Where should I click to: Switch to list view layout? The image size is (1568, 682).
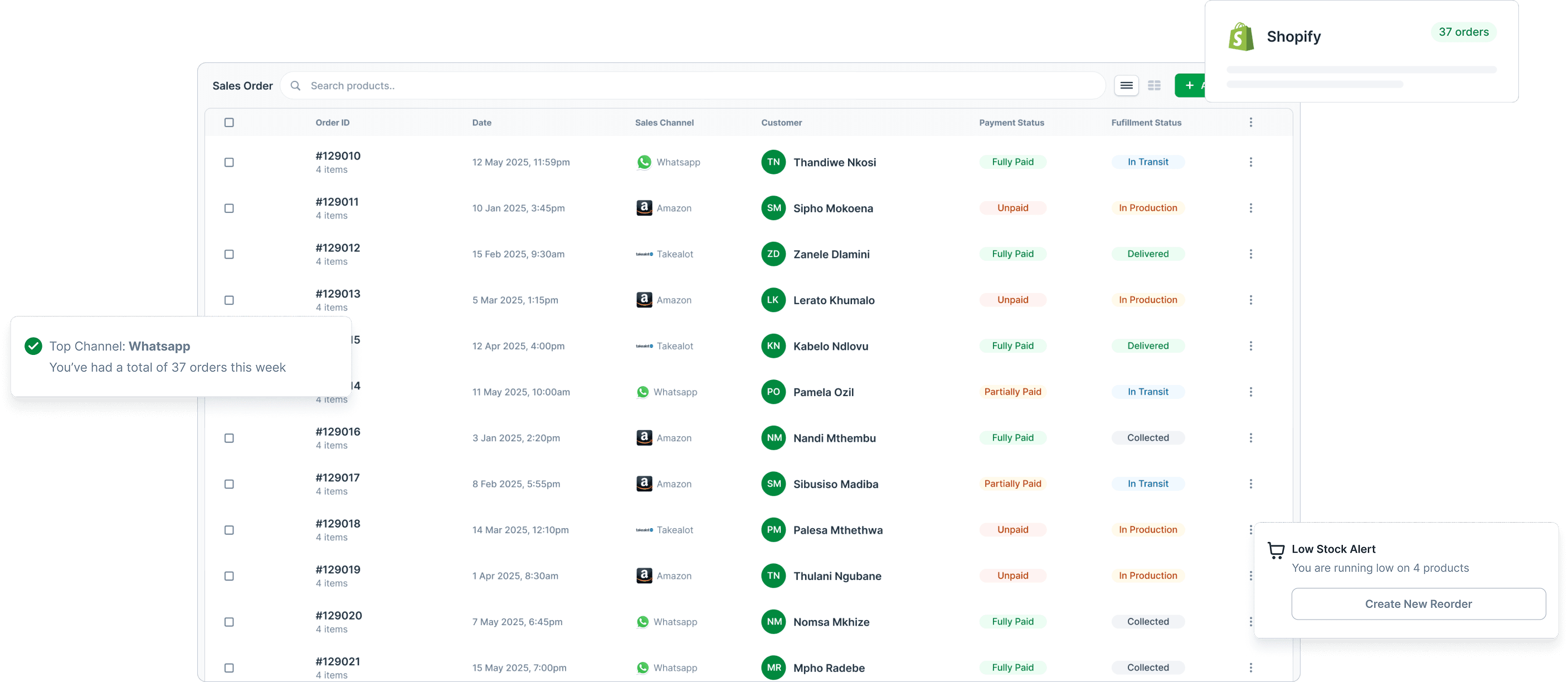point(1126,86)
